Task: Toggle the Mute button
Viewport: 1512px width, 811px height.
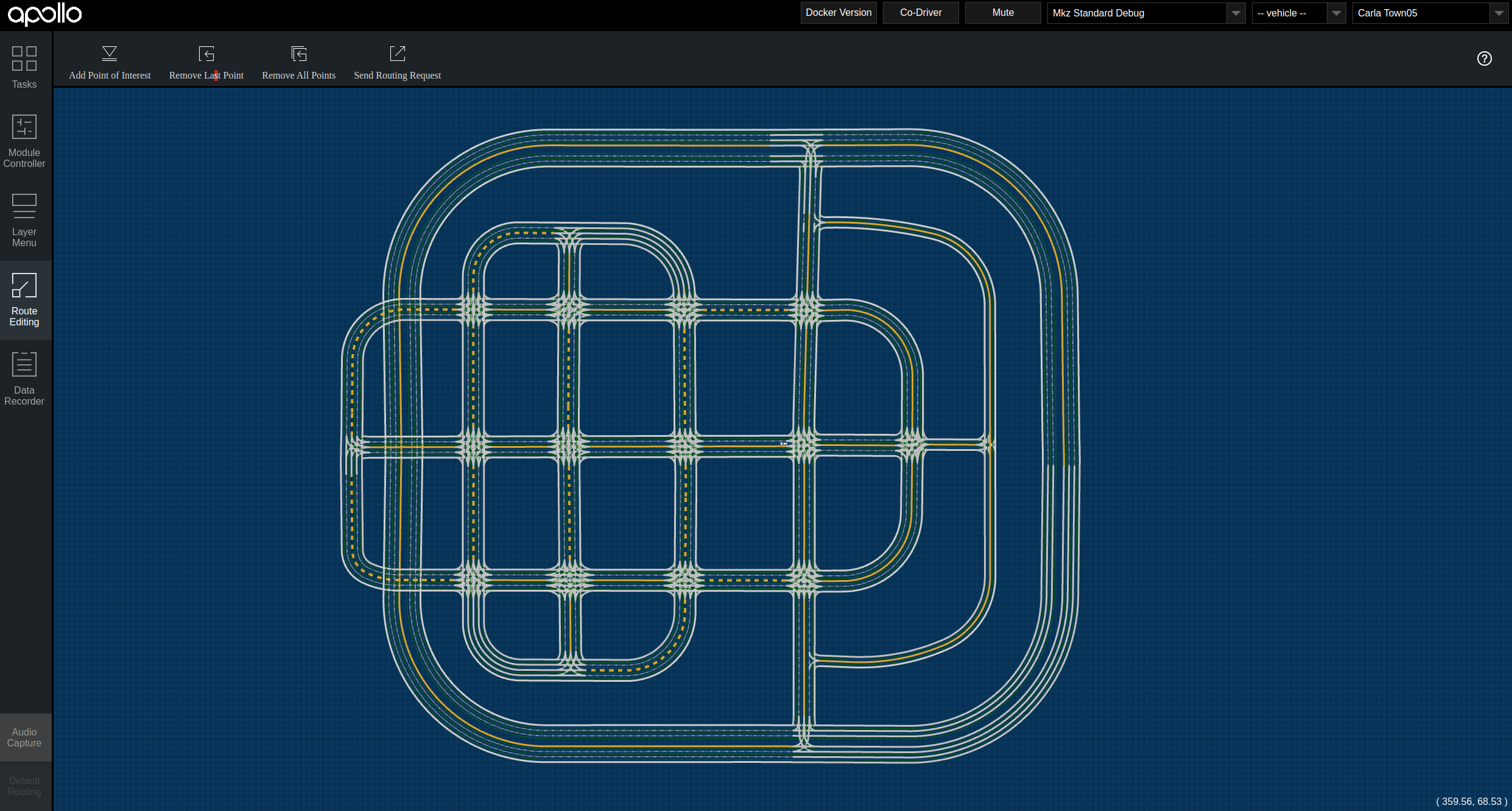Action: [1002, 13]
